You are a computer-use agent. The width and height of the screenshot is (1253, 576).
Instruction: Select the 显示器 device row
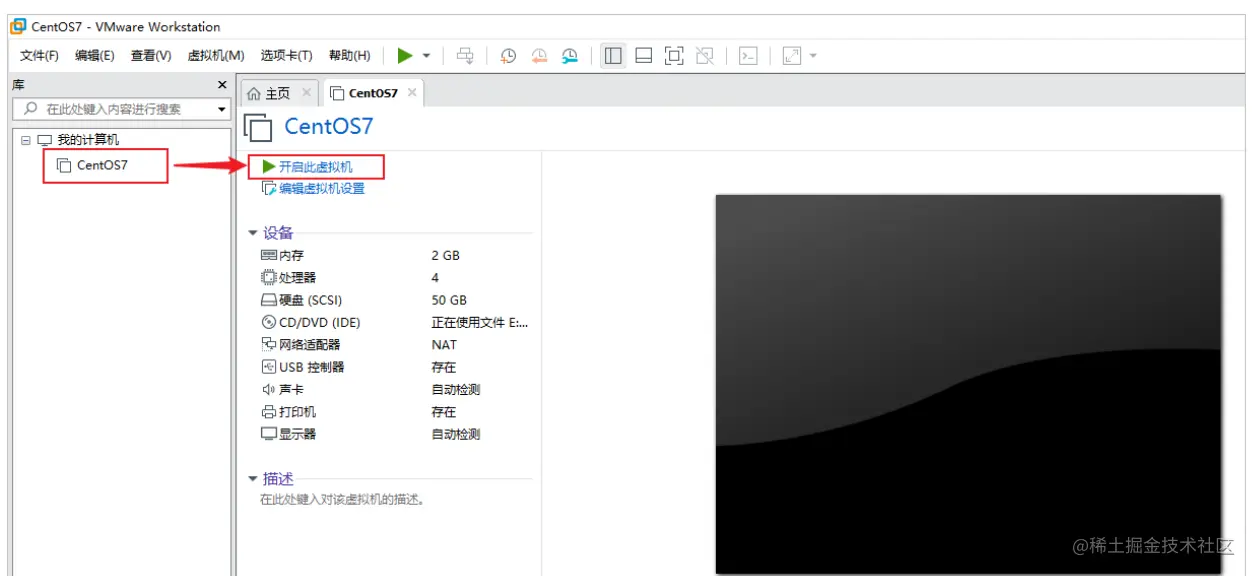(x=395, y=434)
